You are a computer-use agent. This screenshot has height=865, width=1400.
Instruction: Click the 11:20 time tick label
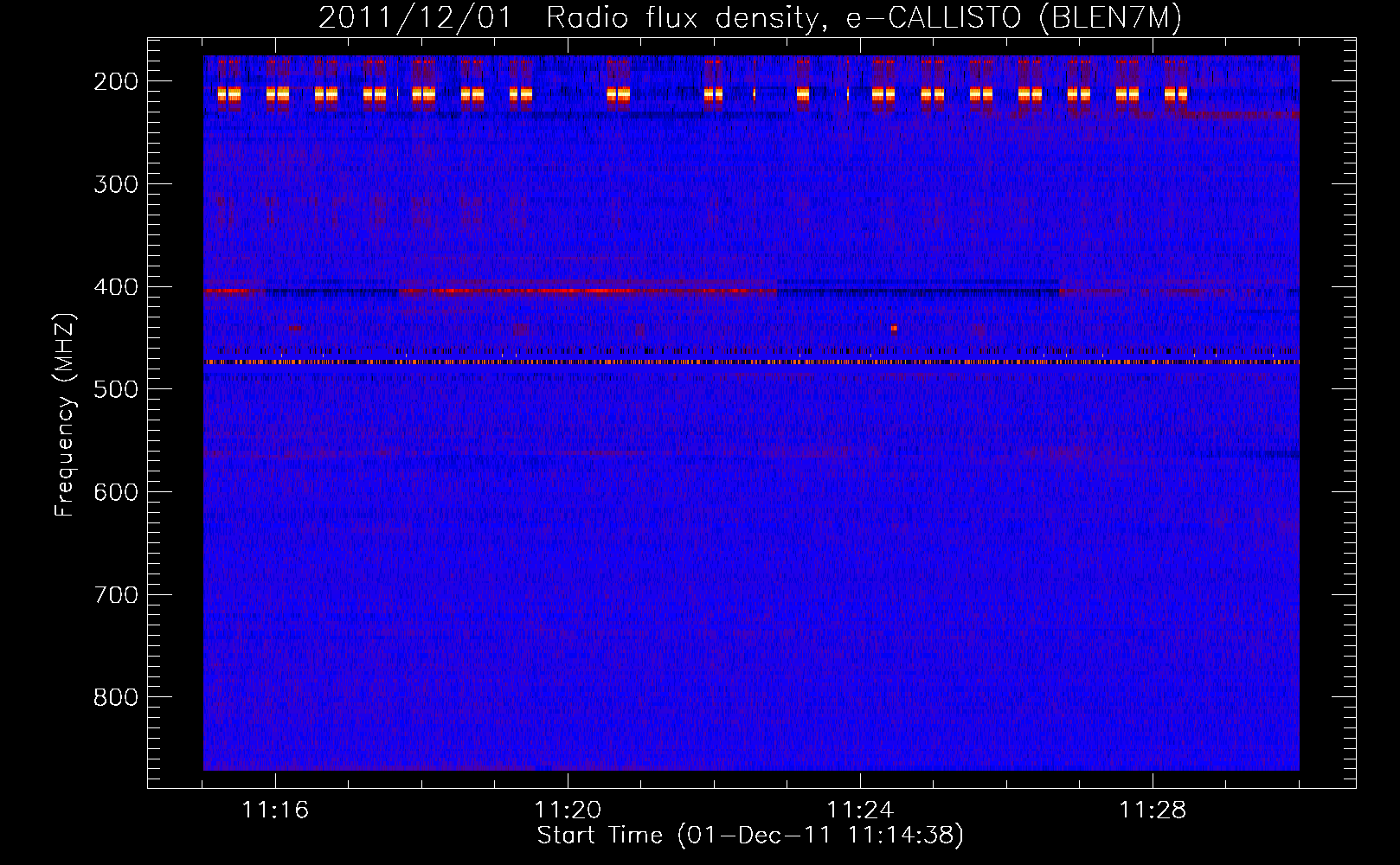coord(568,811)
